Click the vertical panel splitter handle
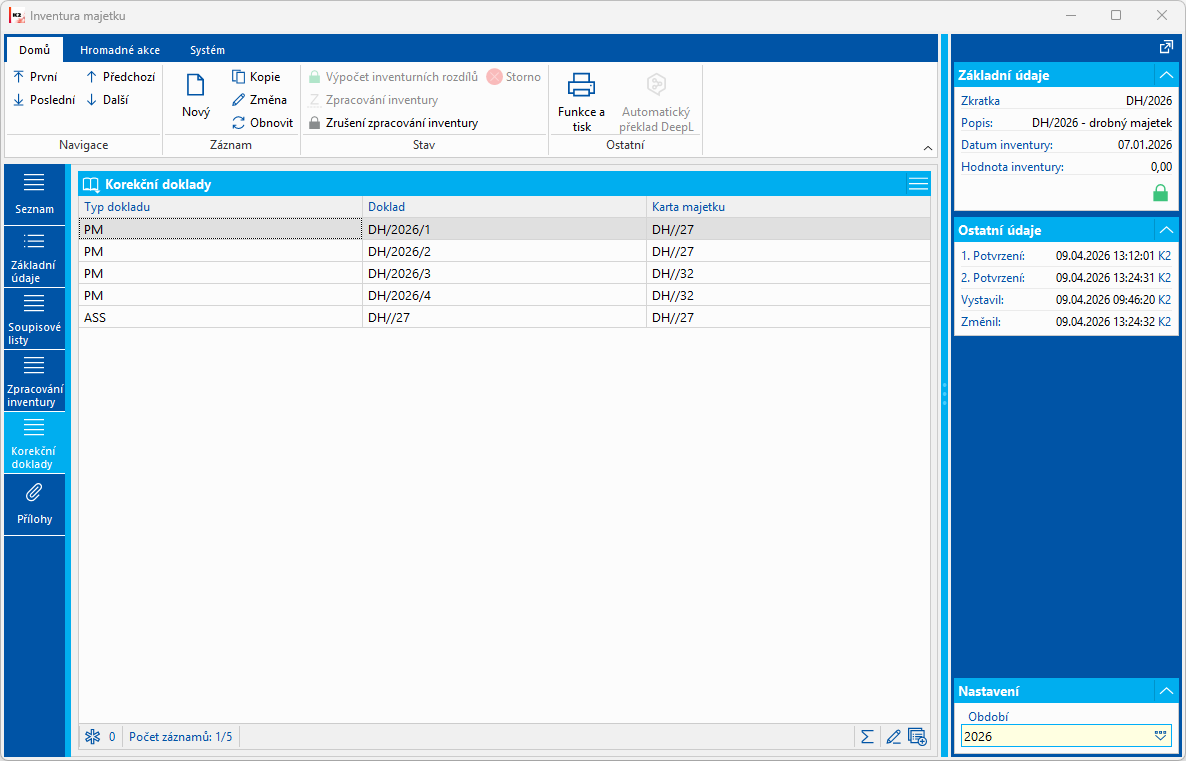 point(945,393)
